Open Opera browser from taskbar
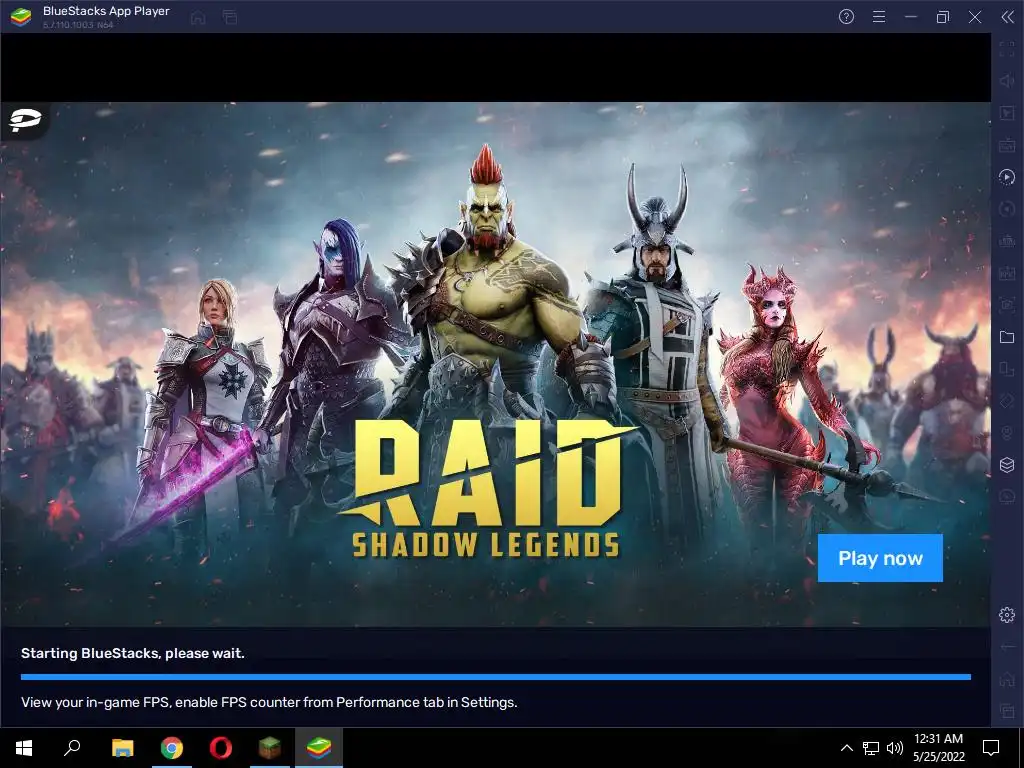Viewport: 1024px width, 768px height. point(221,748)
